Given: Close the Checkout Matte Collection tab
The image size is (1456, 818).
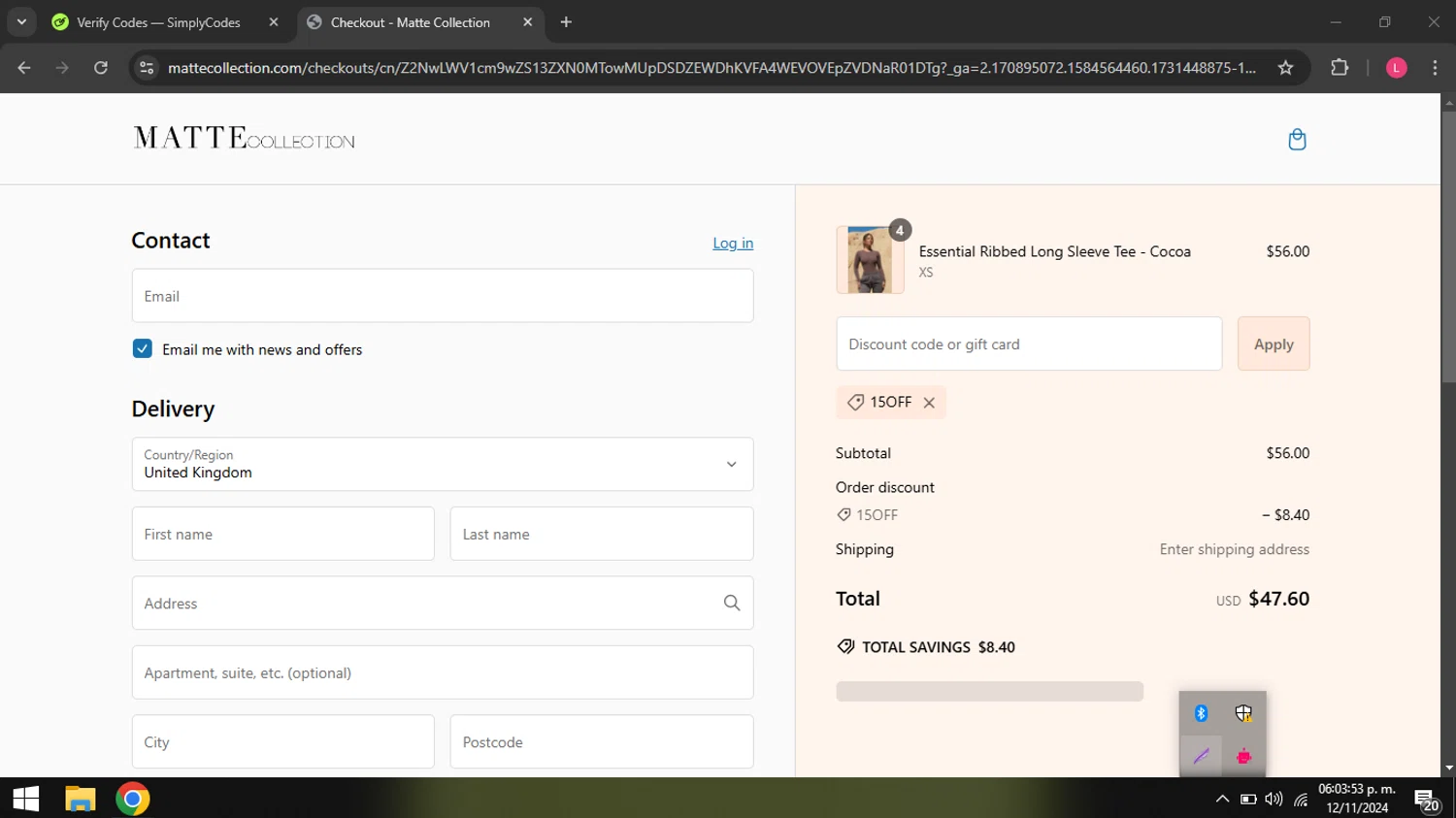Looking at the screenshot, I should tap(528, 22).
